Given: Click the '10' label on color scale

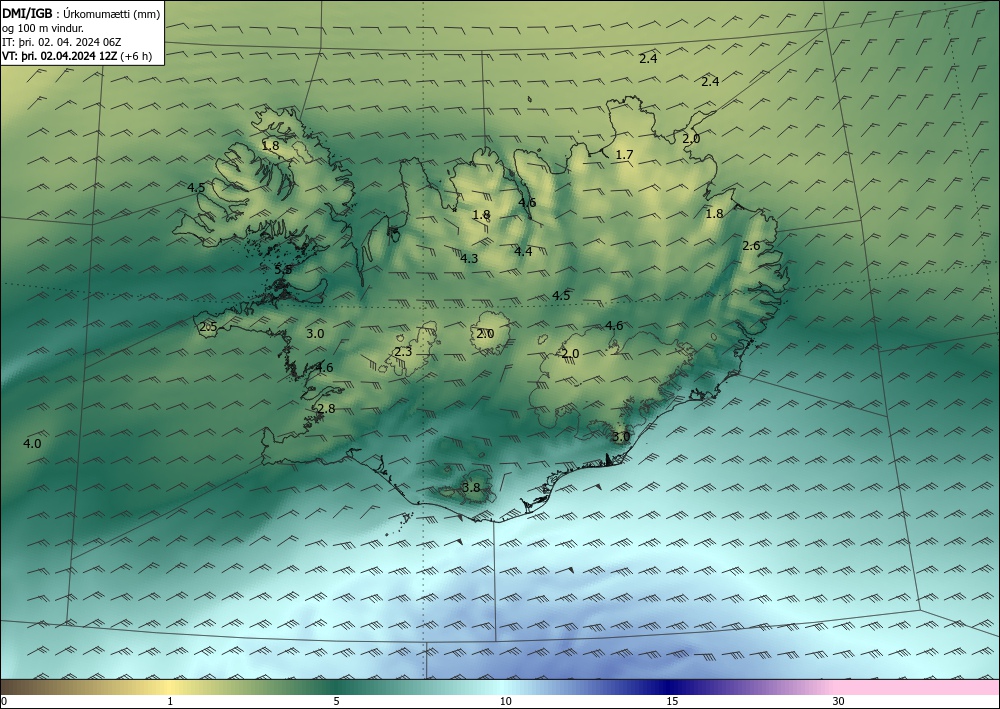Looking at the screenshot, I should click(506, 701).
